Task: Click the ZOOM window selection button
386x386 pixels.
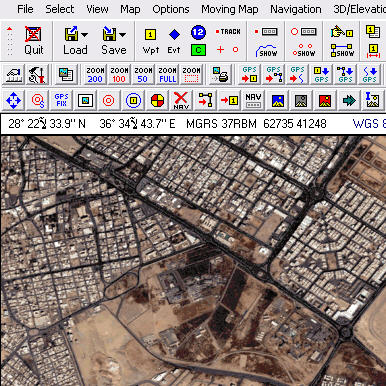Action: (191, 75)
